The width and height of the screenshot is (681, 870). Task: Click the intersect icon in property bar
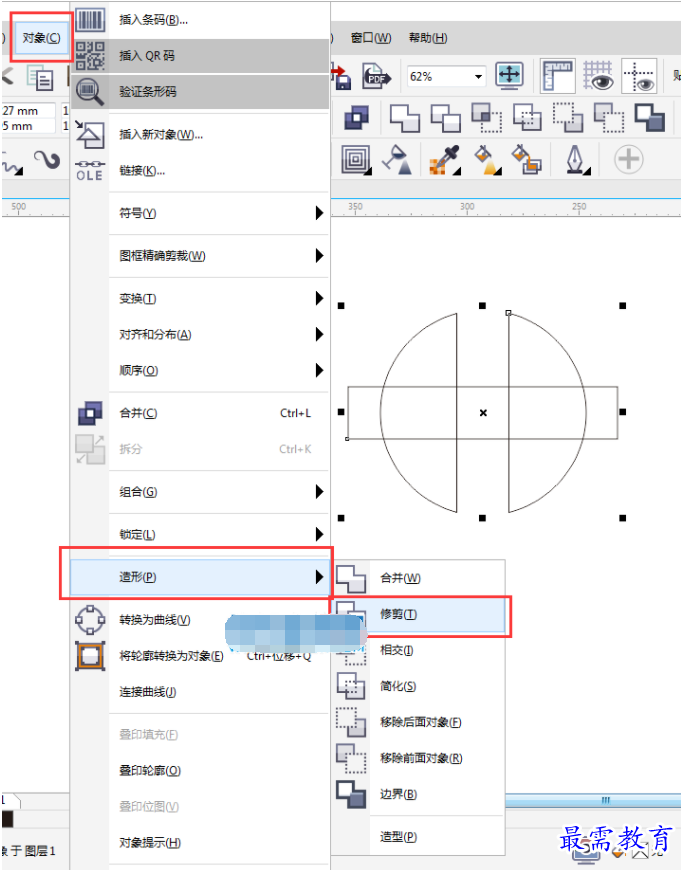pos(486,118)
